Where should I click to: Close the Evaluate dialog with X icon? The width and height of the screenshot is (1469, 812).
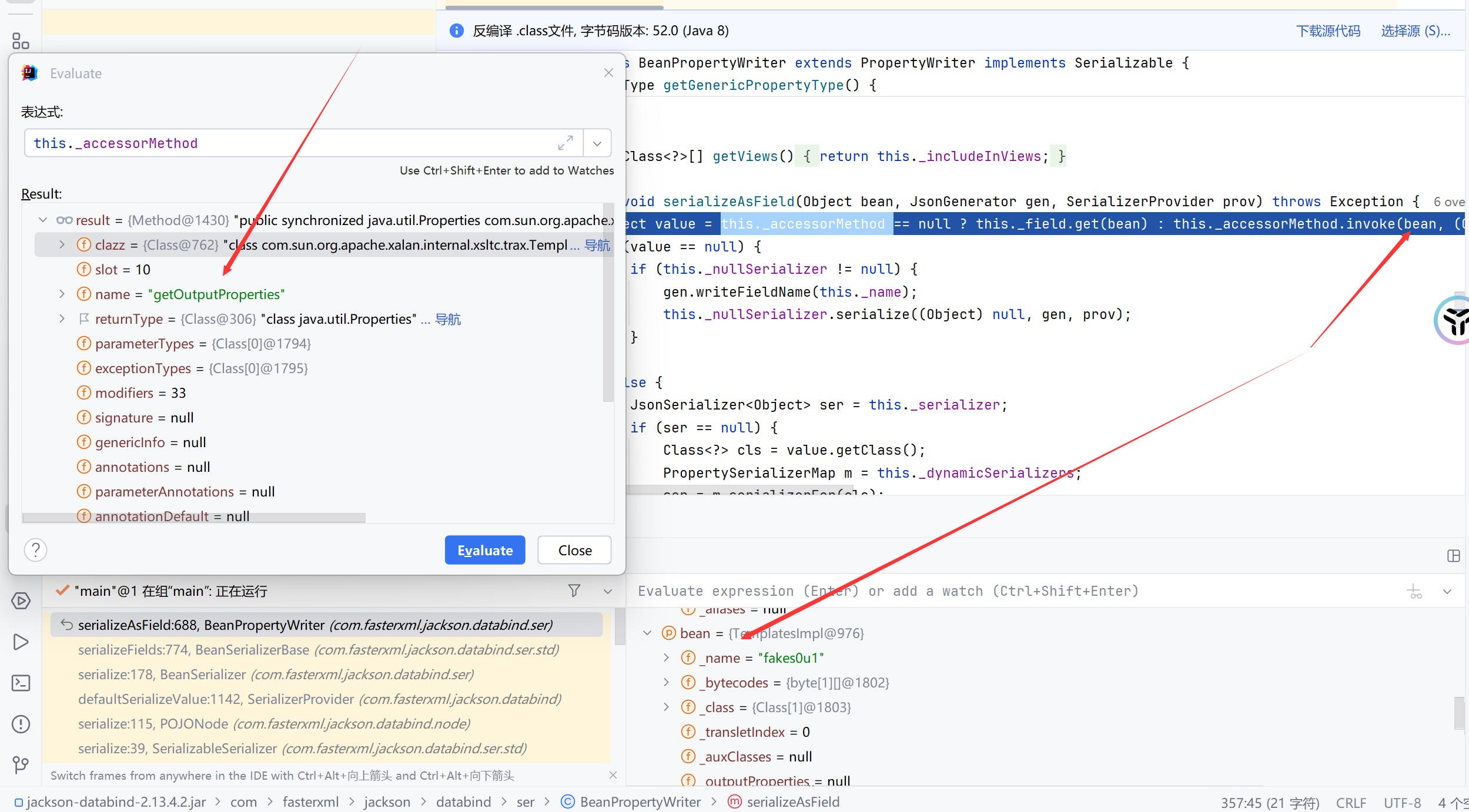608,73
